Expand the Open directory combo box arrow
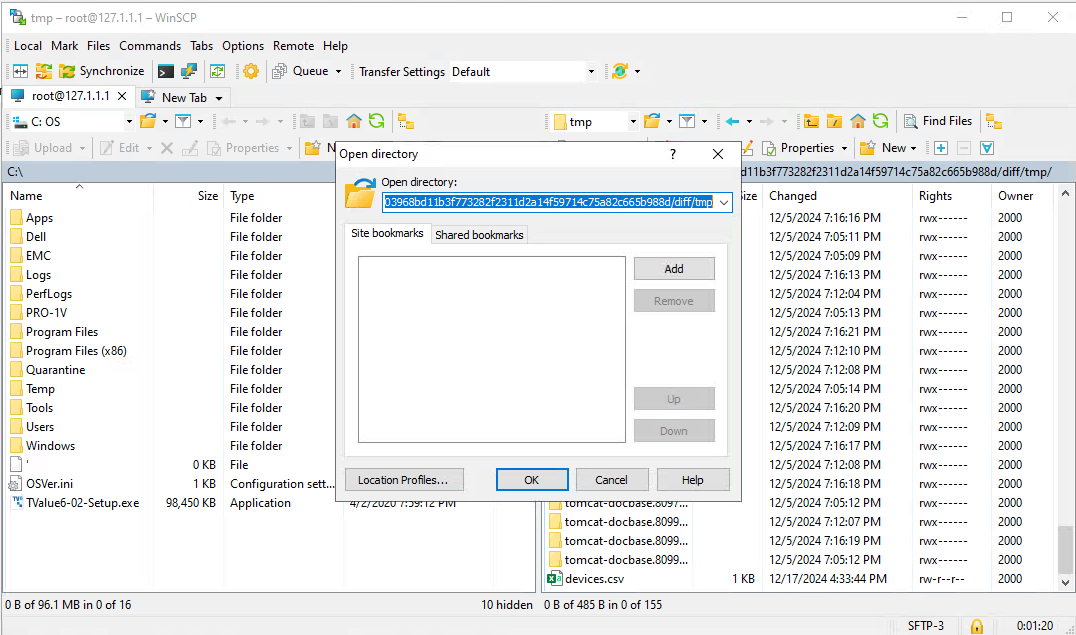Screen dimensions: 1076x635 726,202
